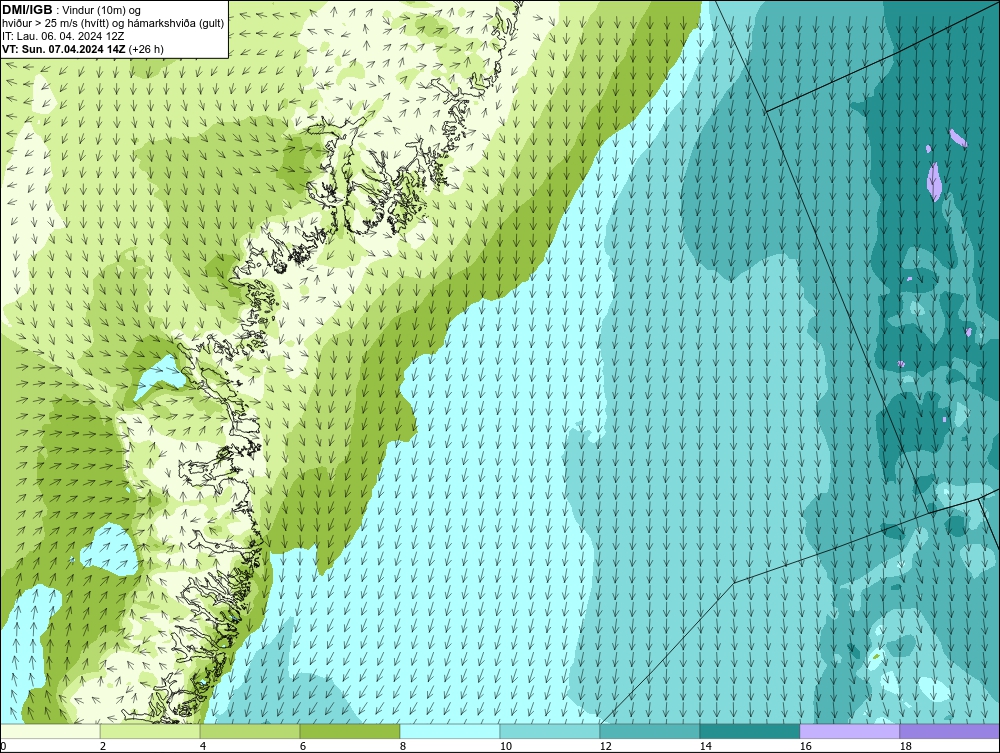
Task: Click the legend scale label 4
Action: [x=203, y=746]
